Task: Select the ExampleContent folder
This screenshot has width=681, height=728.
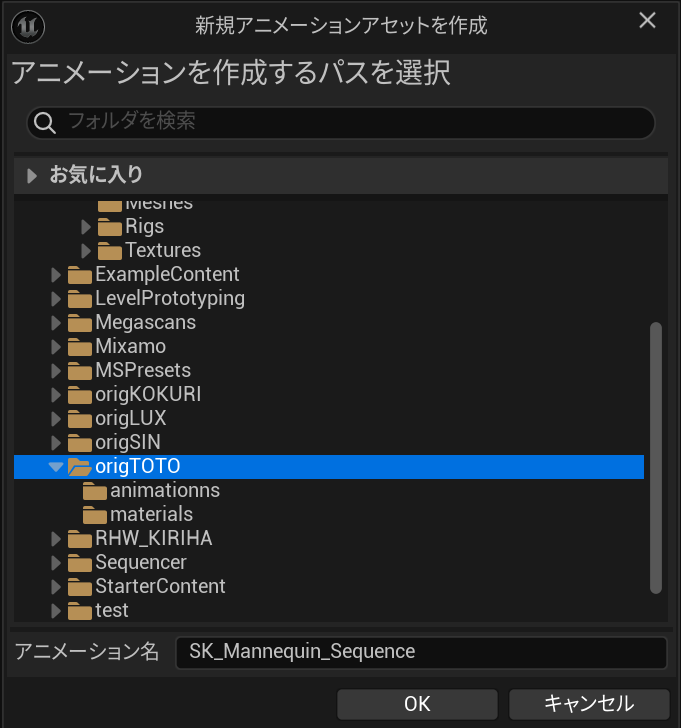Action: [167, 274]
